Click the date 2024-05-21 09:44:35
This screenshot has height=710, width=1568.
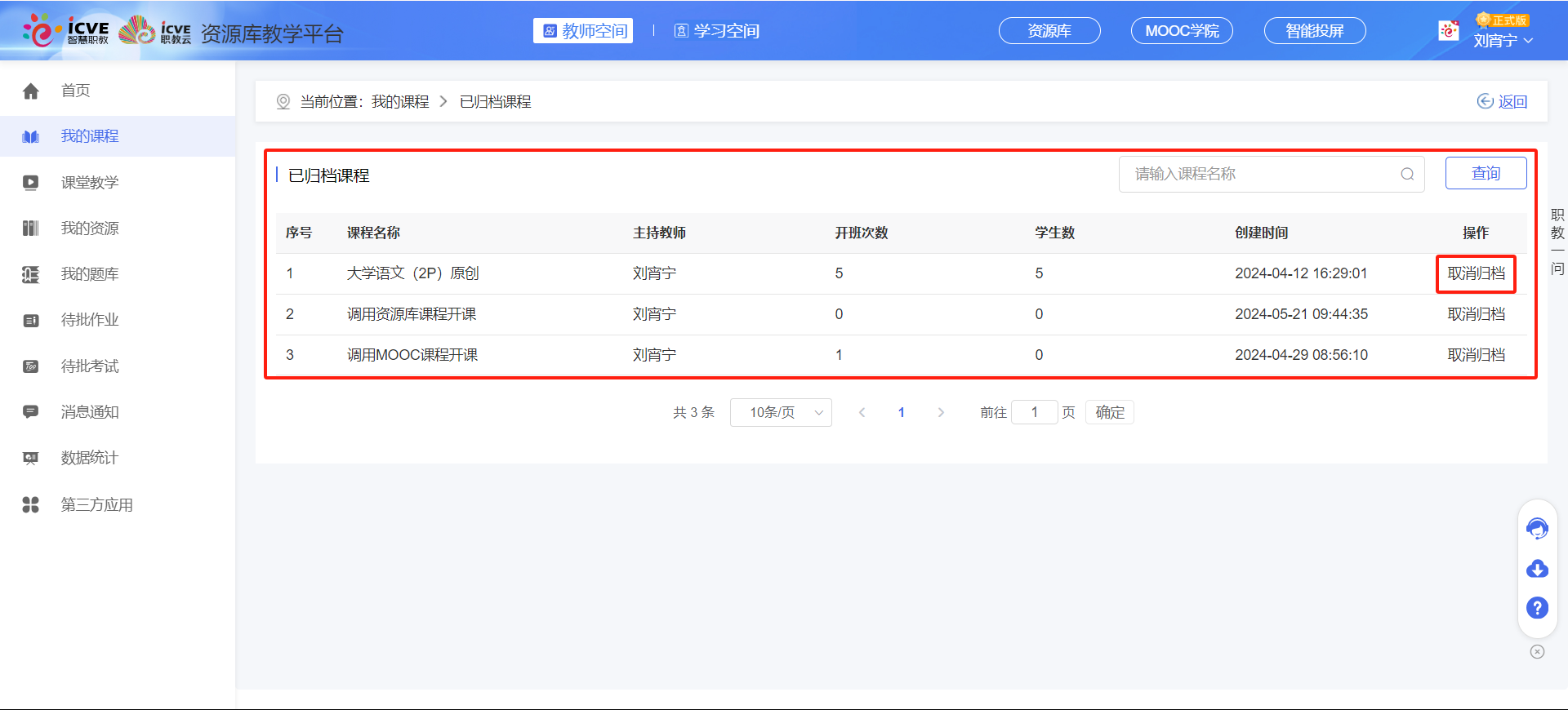(1301, 314)
